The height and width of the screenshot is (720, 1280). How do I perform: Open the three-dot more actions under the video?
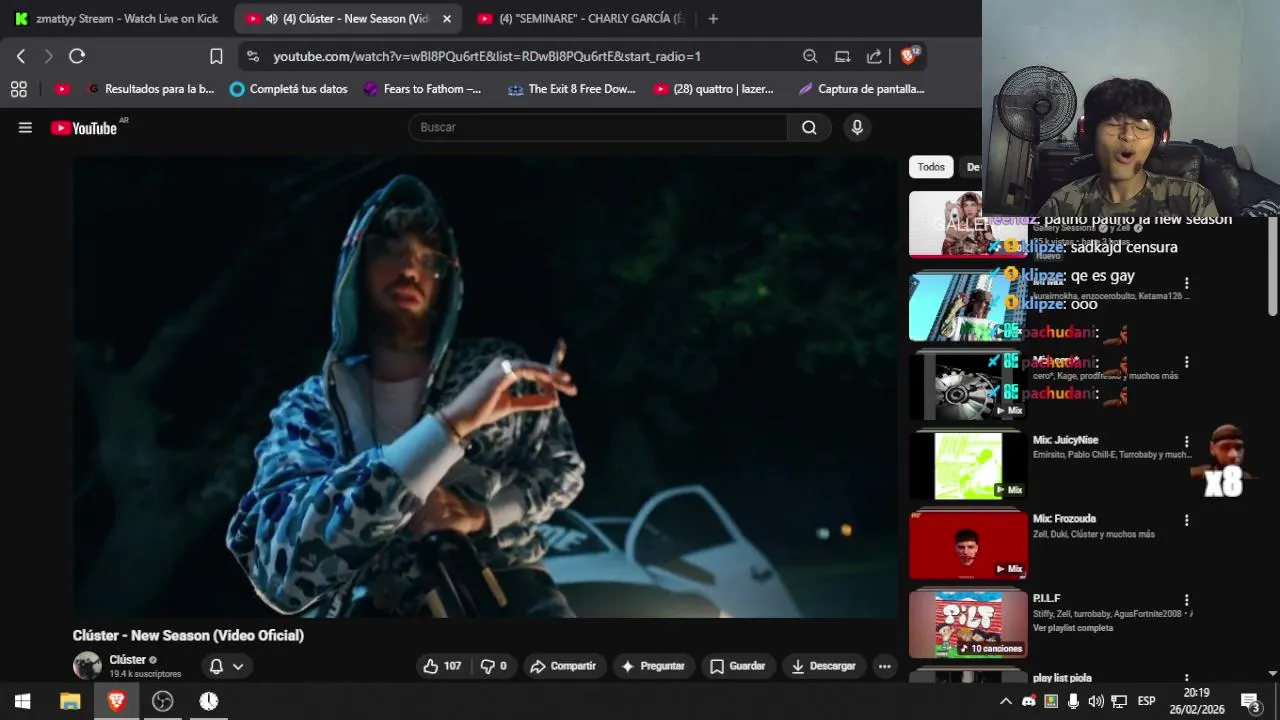click(884, 666)
